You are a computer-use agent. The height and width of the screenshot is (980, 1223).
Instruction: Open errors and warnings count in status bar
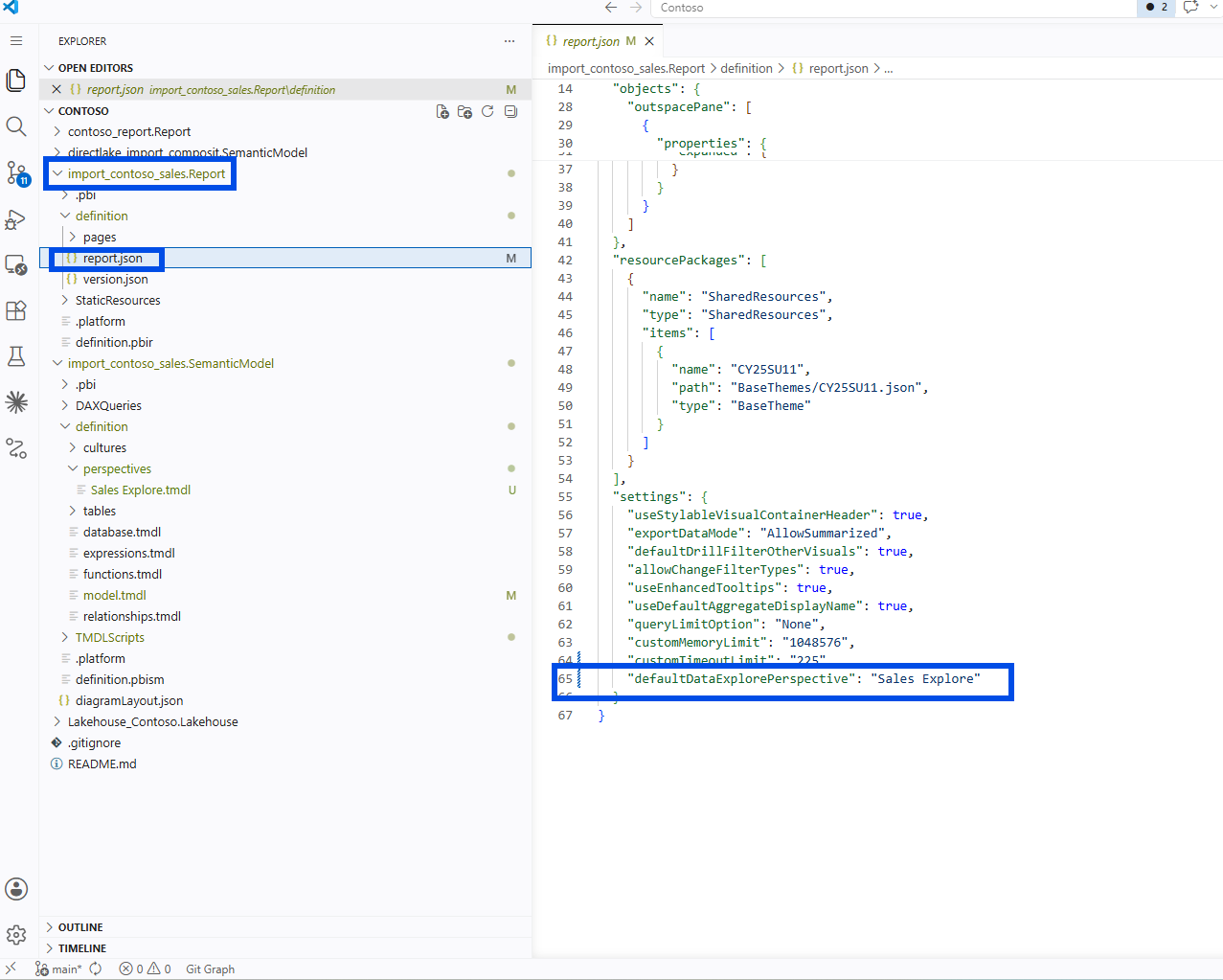pyautogui.click(x=145, y=969)
